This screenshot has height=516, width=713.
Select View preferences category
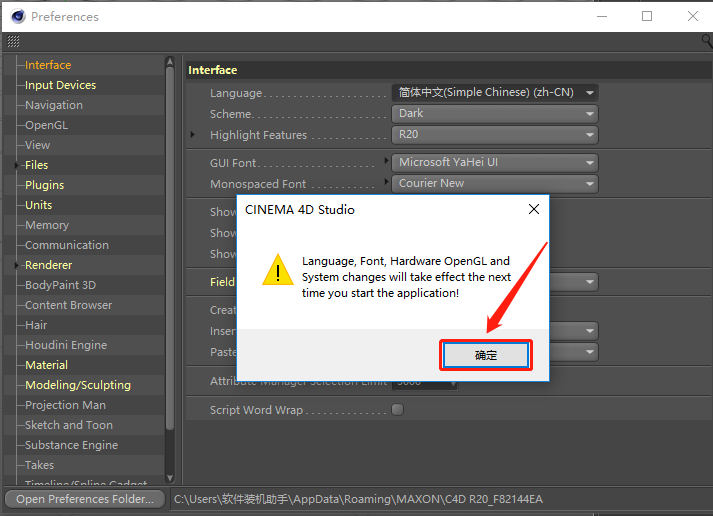tap(37, 145)
